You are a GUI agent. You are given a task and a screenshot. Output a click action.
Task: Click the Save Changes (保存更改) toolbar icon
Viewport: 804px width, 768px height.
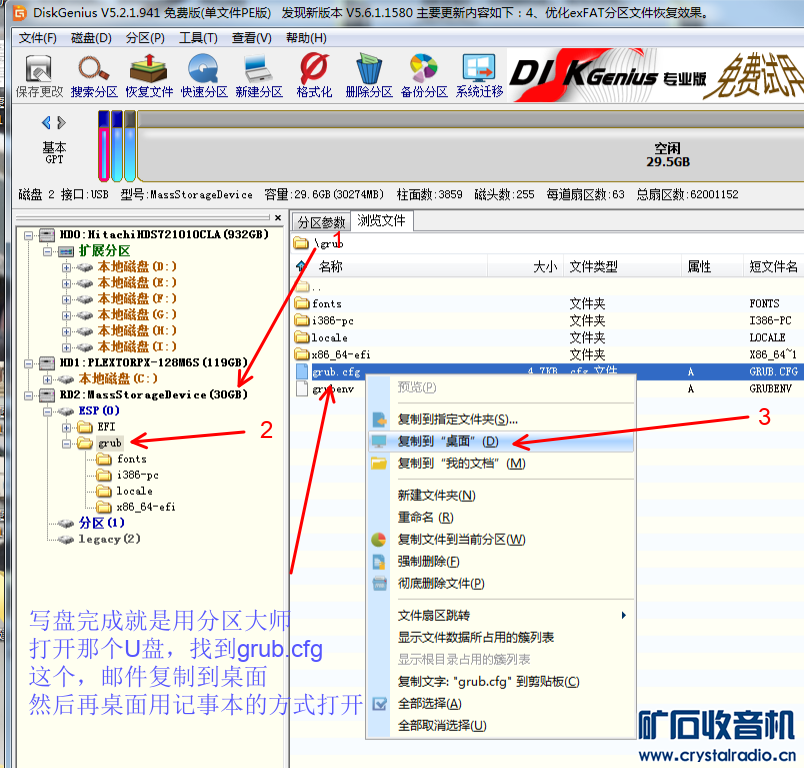click(39, 76)
